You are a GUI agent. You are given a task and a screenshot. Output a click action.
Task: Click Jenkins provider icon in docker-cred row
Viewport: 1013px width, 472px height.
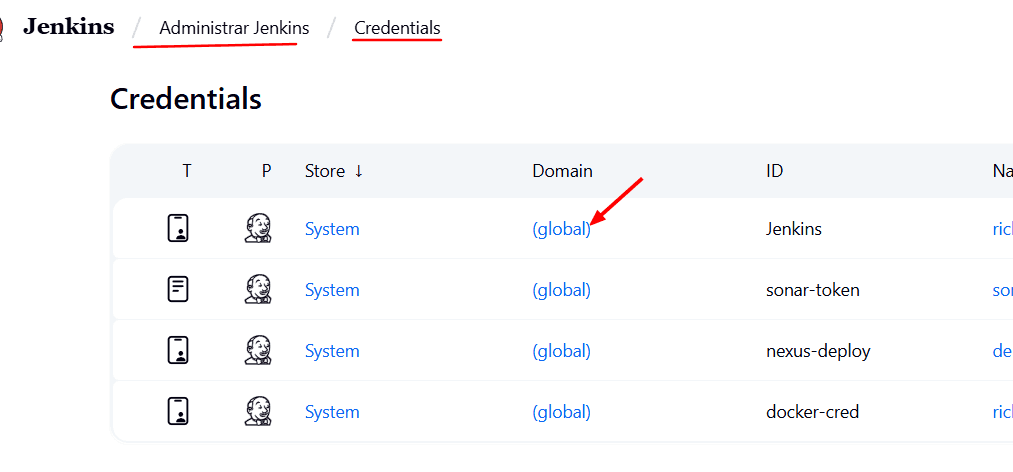(x=258, y=411)
